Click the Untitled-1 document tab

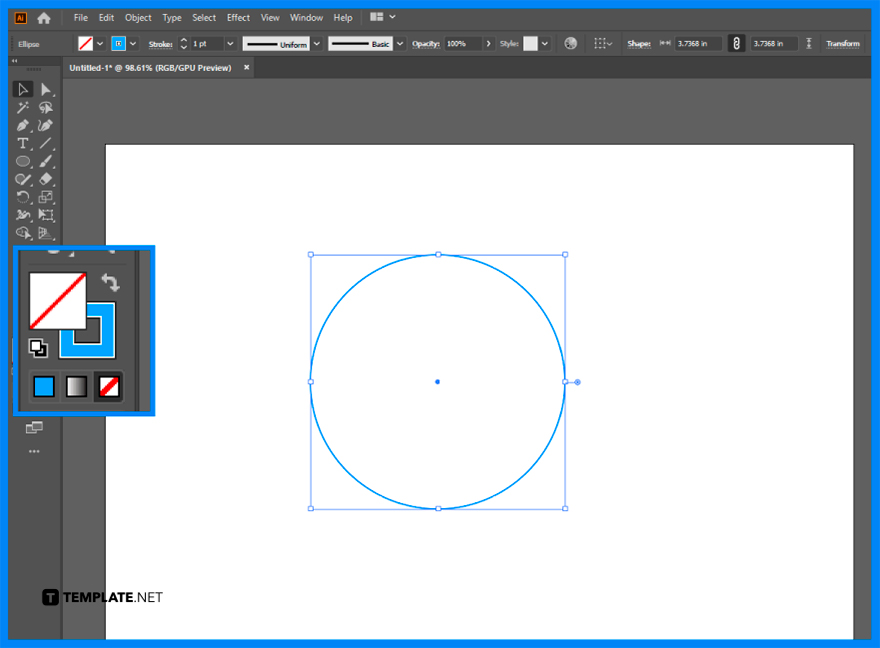150,67
